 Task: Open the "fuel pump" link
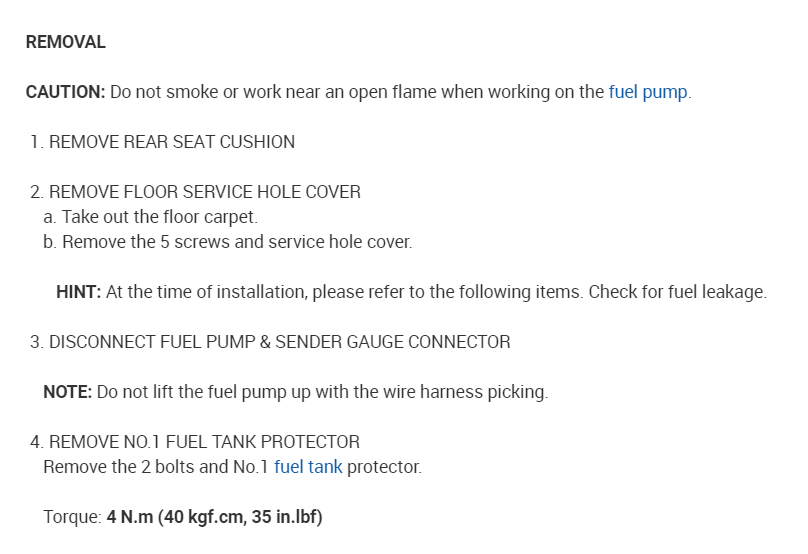point(647,92)
